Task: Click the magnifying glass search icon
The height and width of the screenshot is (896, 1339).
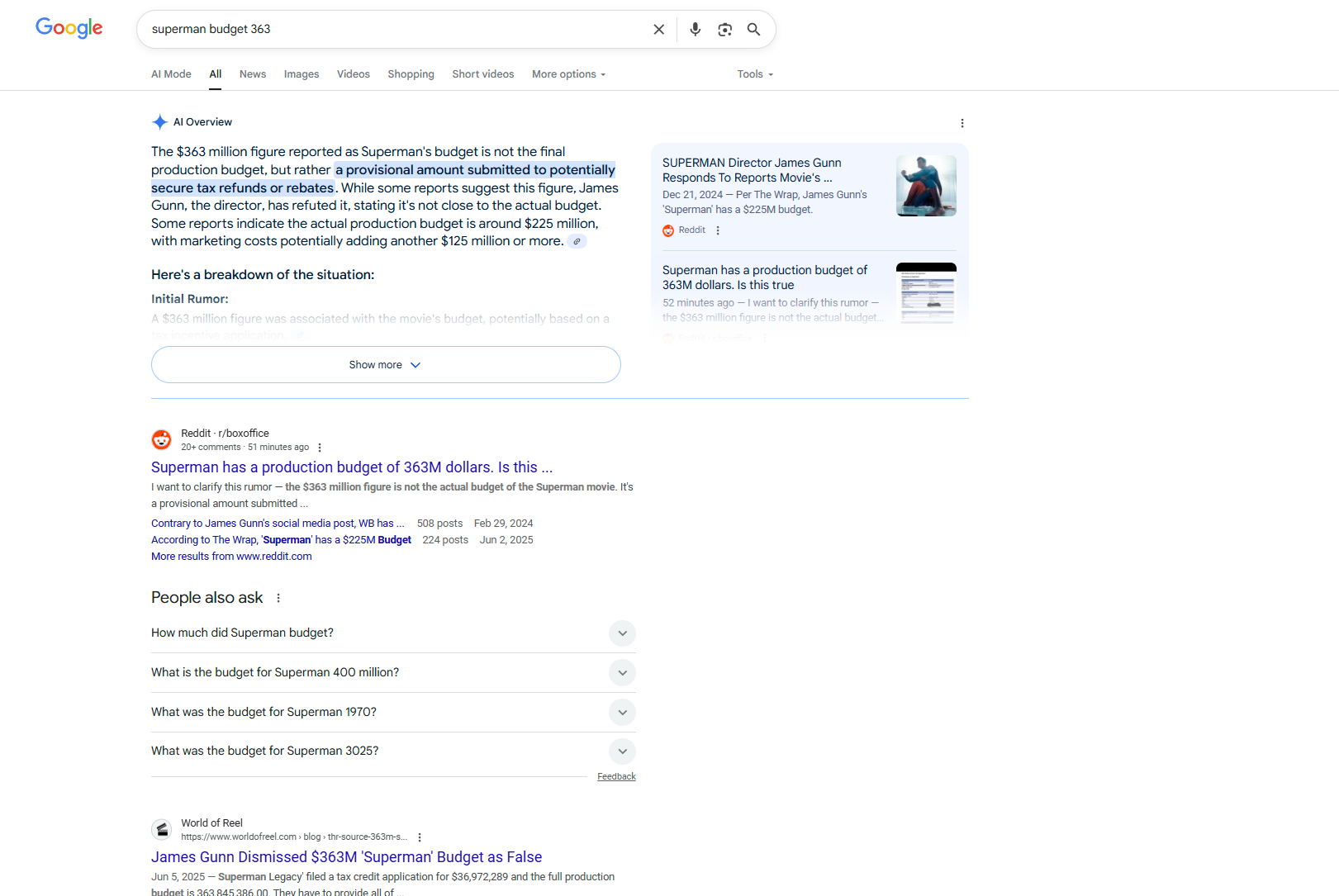Action: pyautogui.click(x=754, y=30)
